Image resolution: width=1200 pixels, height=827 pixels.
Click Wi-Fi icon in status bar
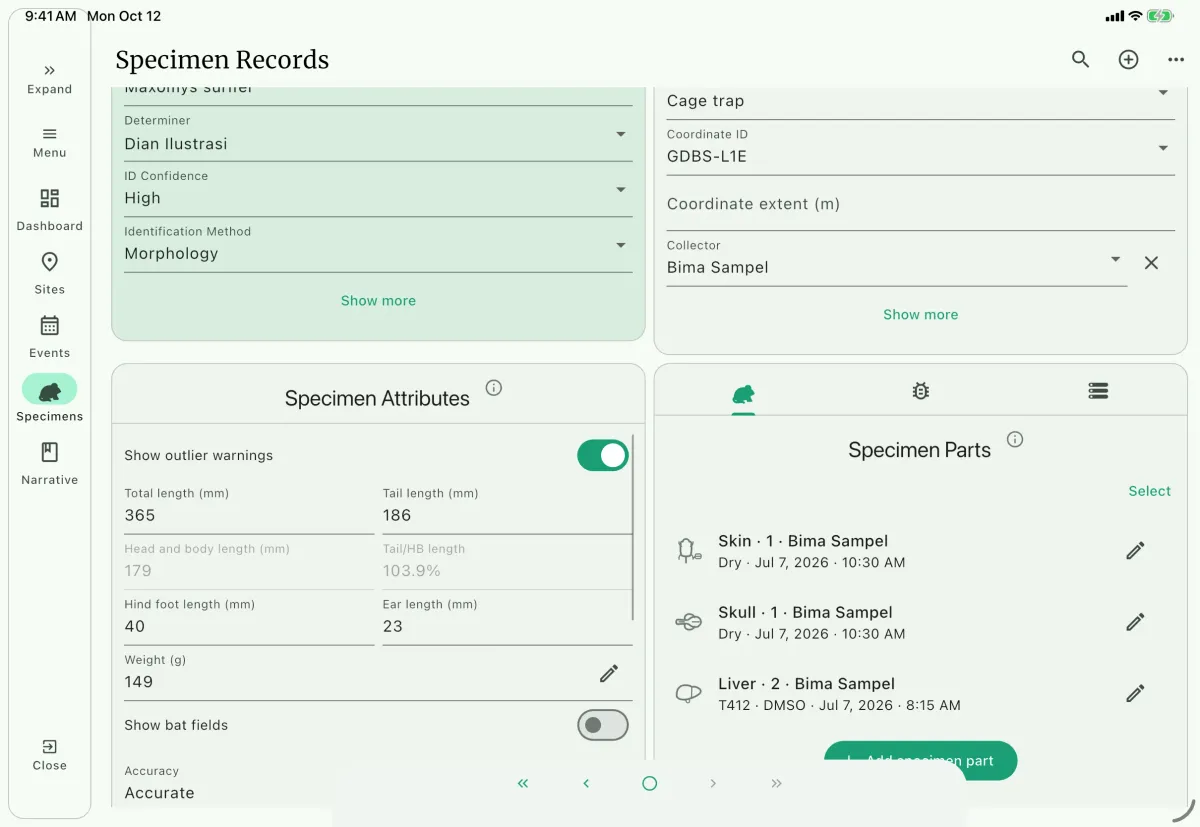click(1135, 16)
